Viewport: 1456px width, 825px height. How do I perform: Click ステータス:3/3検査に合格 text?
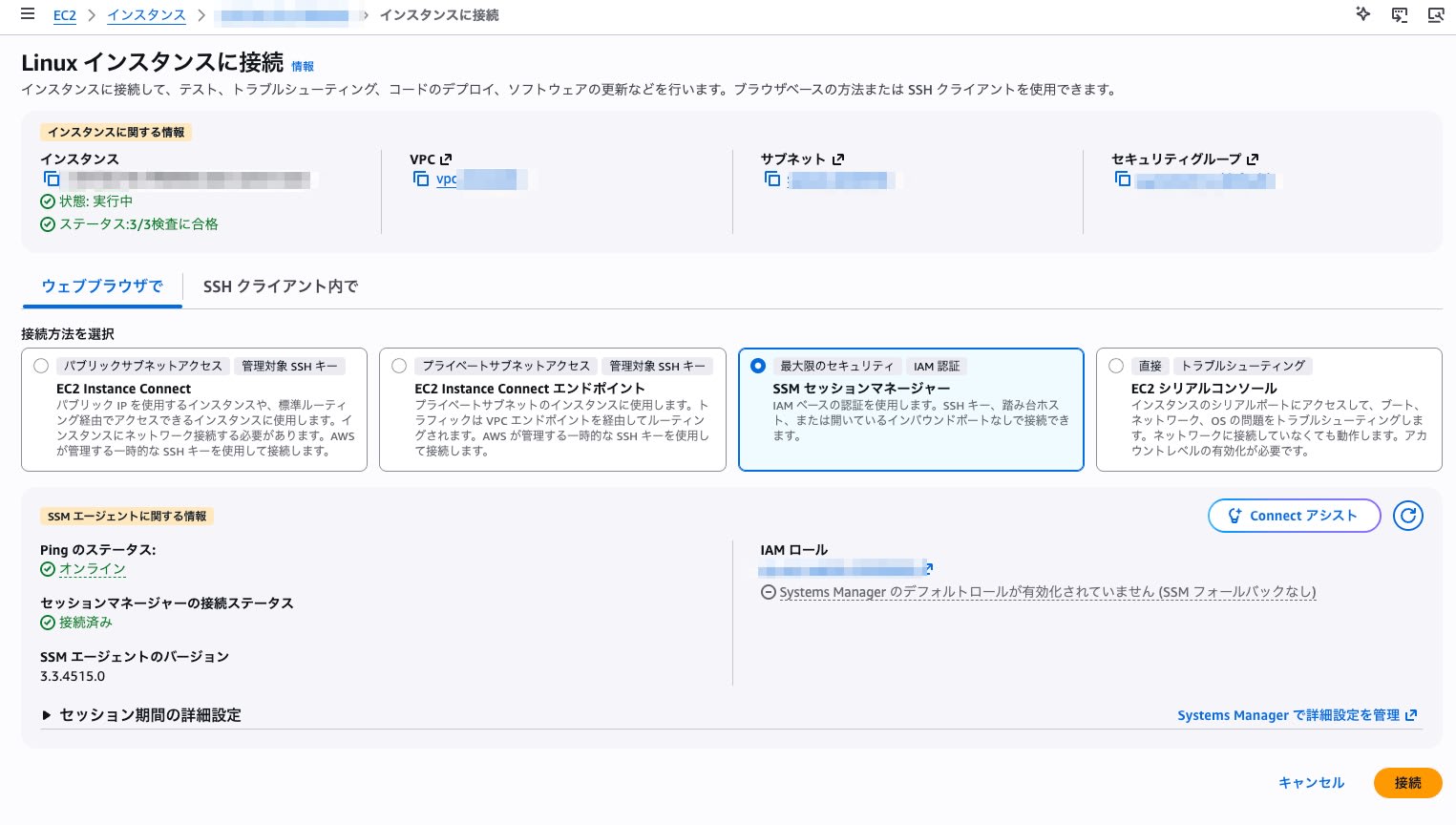coord(138,224)
